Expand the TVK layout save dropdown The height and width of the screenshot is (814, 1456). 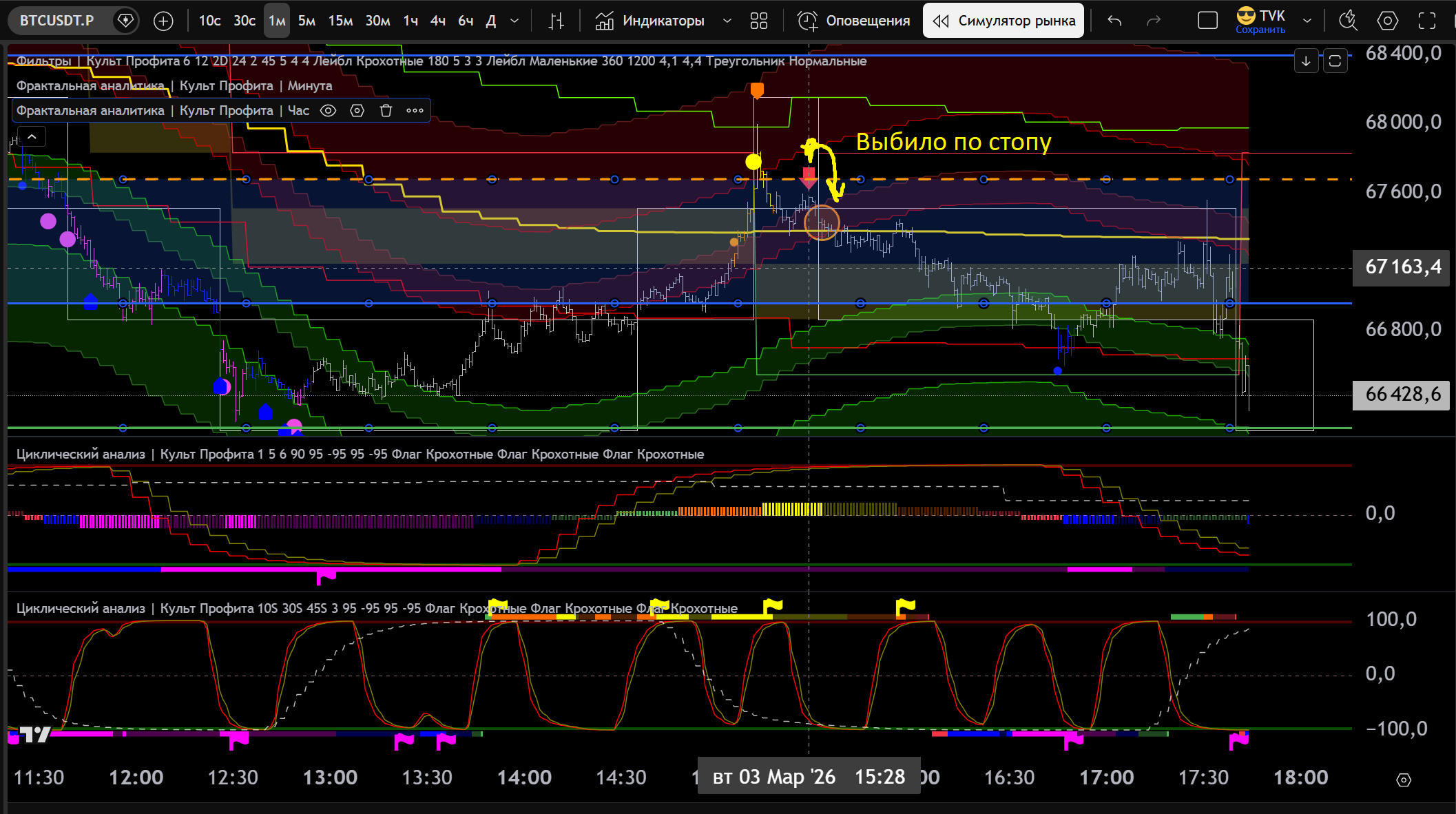tap(1307, 21)
